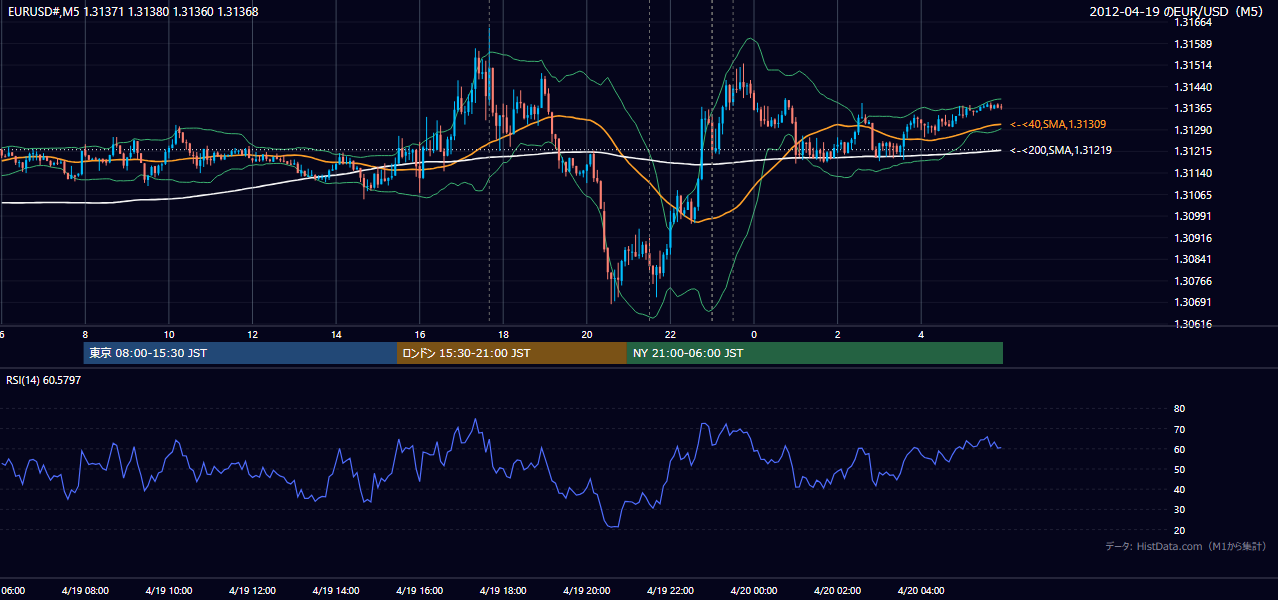Click RSI axis level 40
1278x600 pixels.
[1179, 489]
